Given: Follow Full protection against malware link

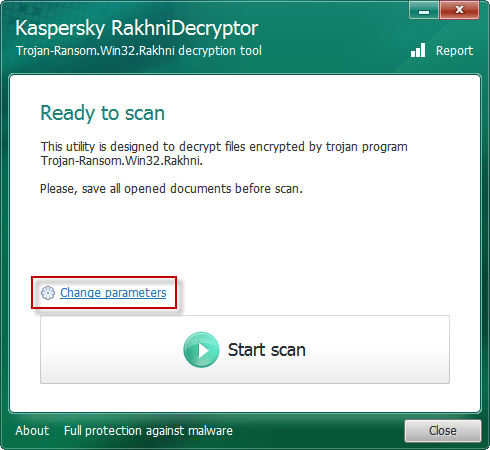Looking at the screenshot, I should 148,431.
